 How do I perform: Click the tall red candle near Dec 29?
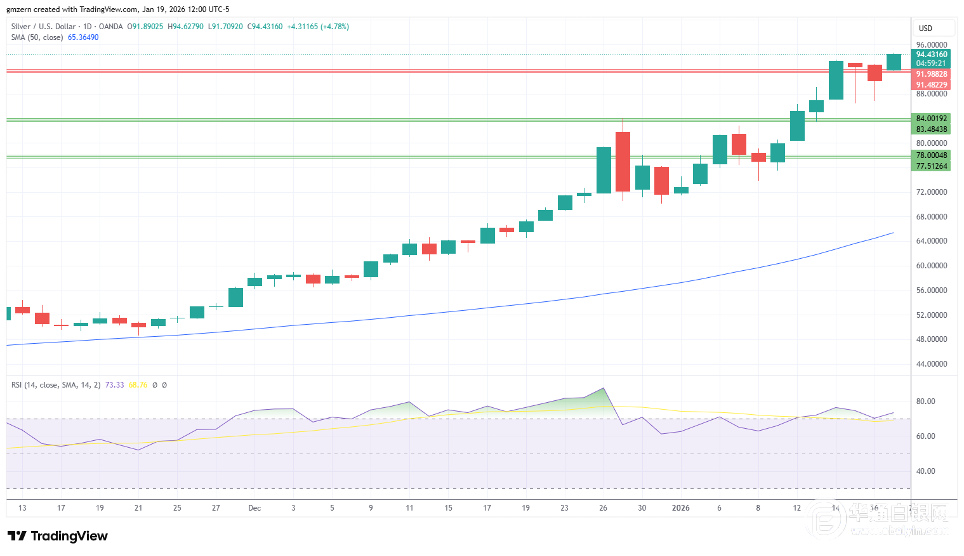[x=623, y=160]
